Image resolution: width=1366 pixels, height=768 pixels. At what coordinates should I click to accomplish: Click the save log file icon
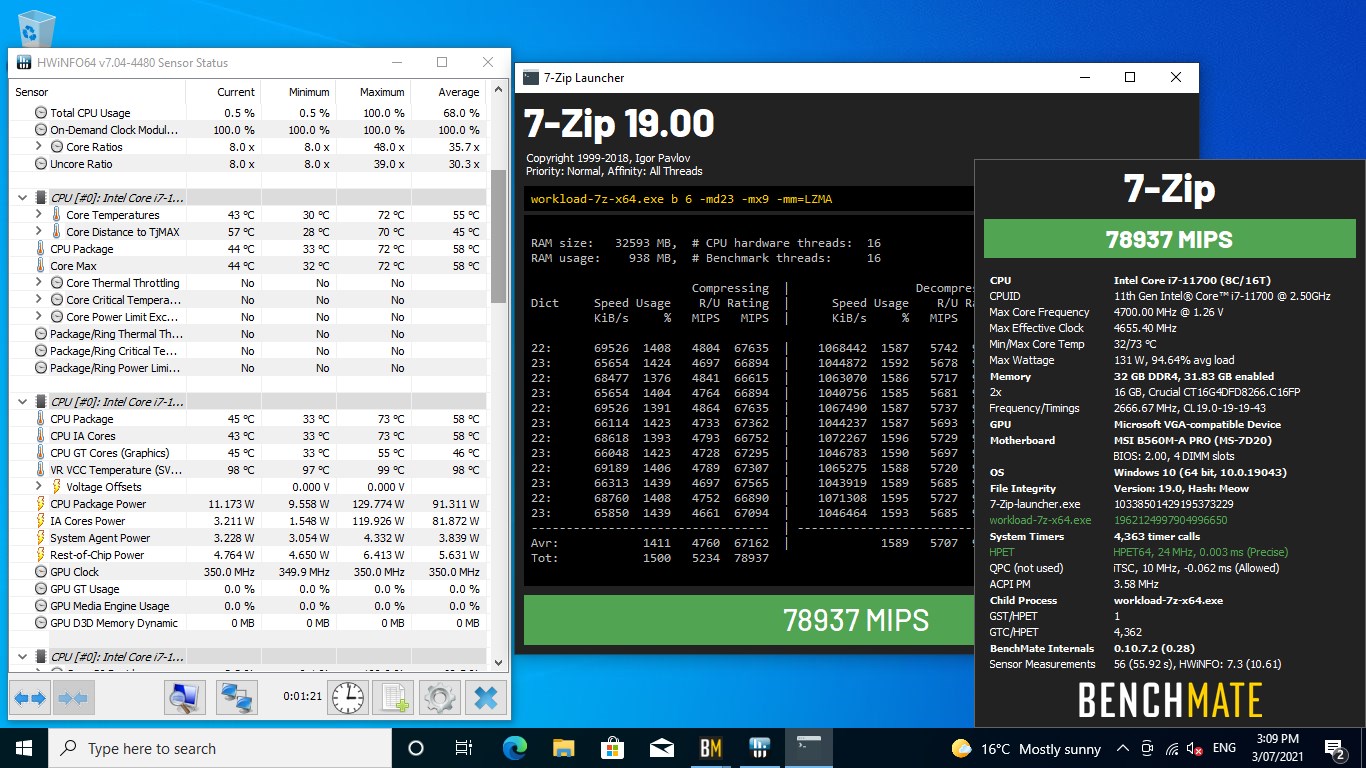pyautogui.click(x=393, y=698)
